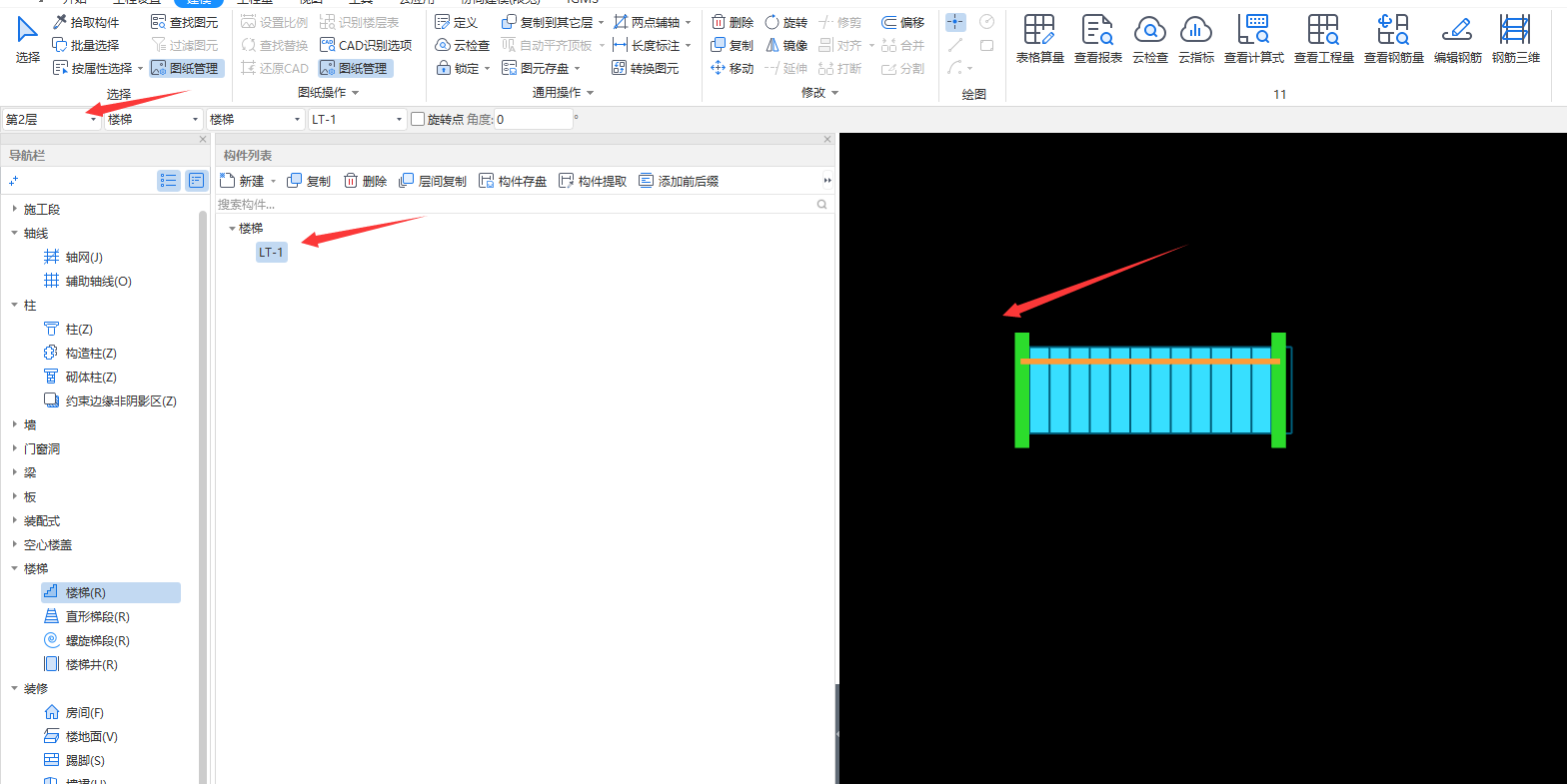Expand the 施工段 tree node
This screenshot has height=784, width=1567.
coord(14,209)
